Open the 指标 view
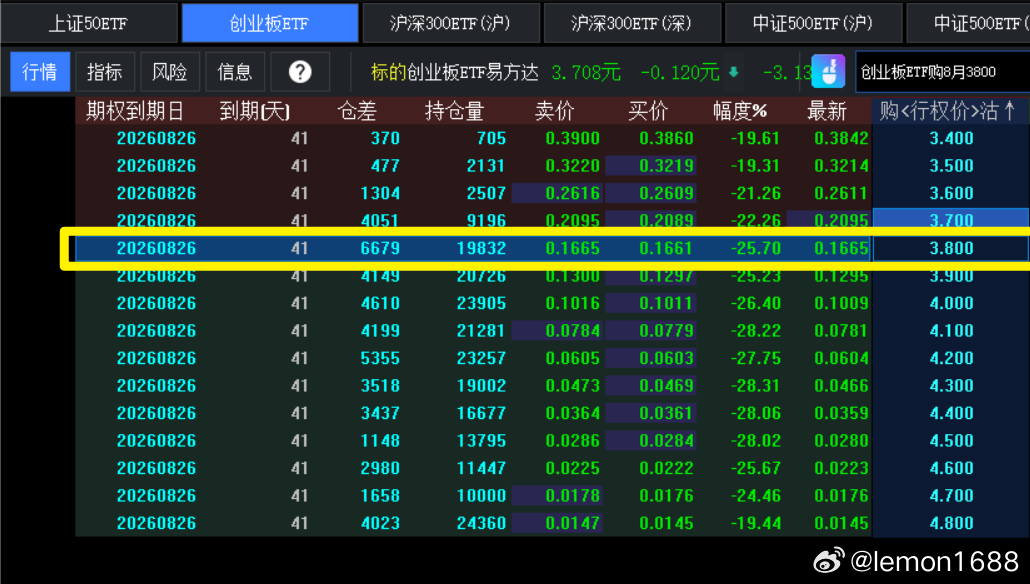This screenshot has width=1030, height=584. [105, 72]
